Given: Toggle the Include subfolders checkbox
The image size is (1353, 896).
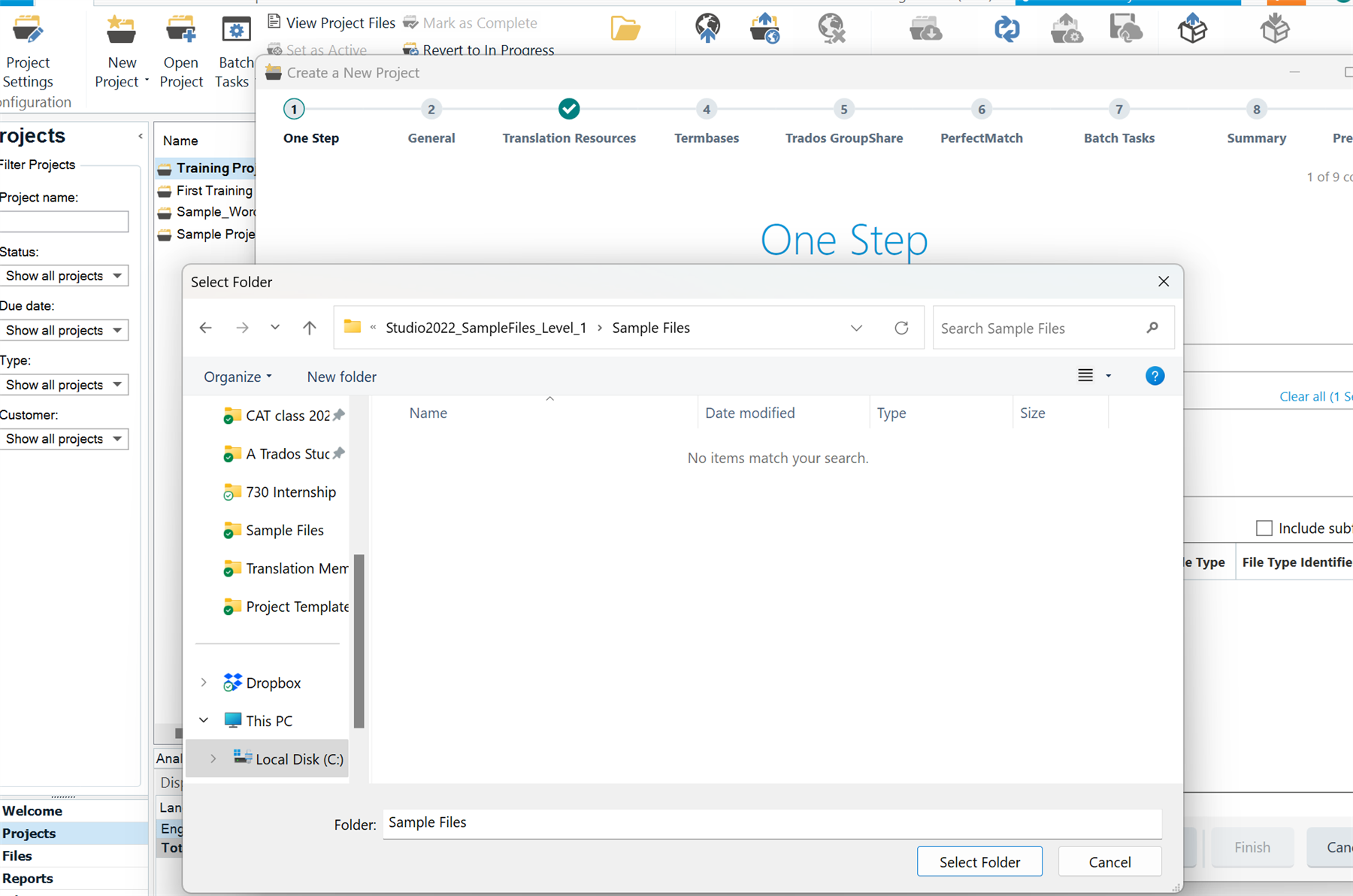Looking at the screenshot, I should (x=1264, y=528).
